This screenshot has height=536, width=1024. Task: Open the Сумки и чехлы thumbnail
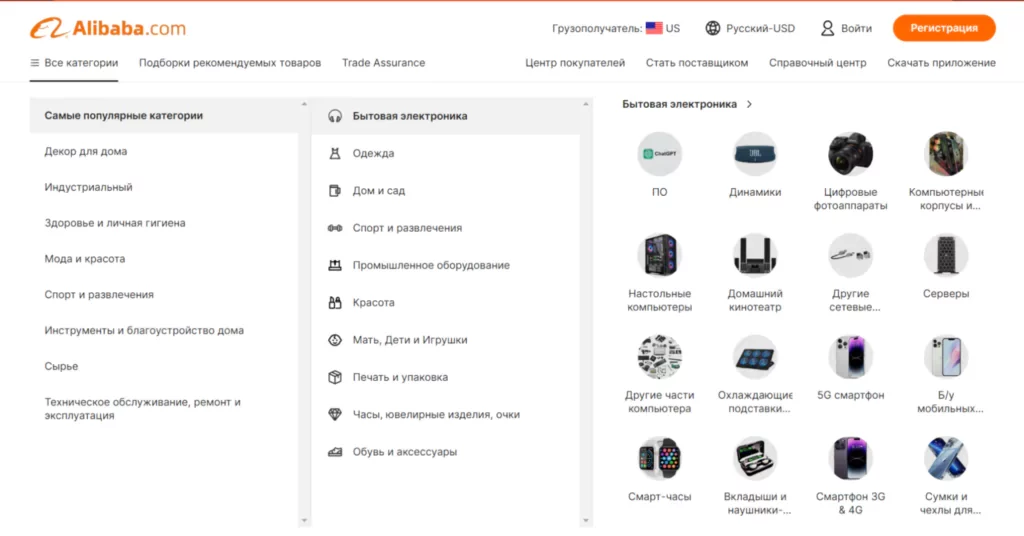[x=946, y=458]
